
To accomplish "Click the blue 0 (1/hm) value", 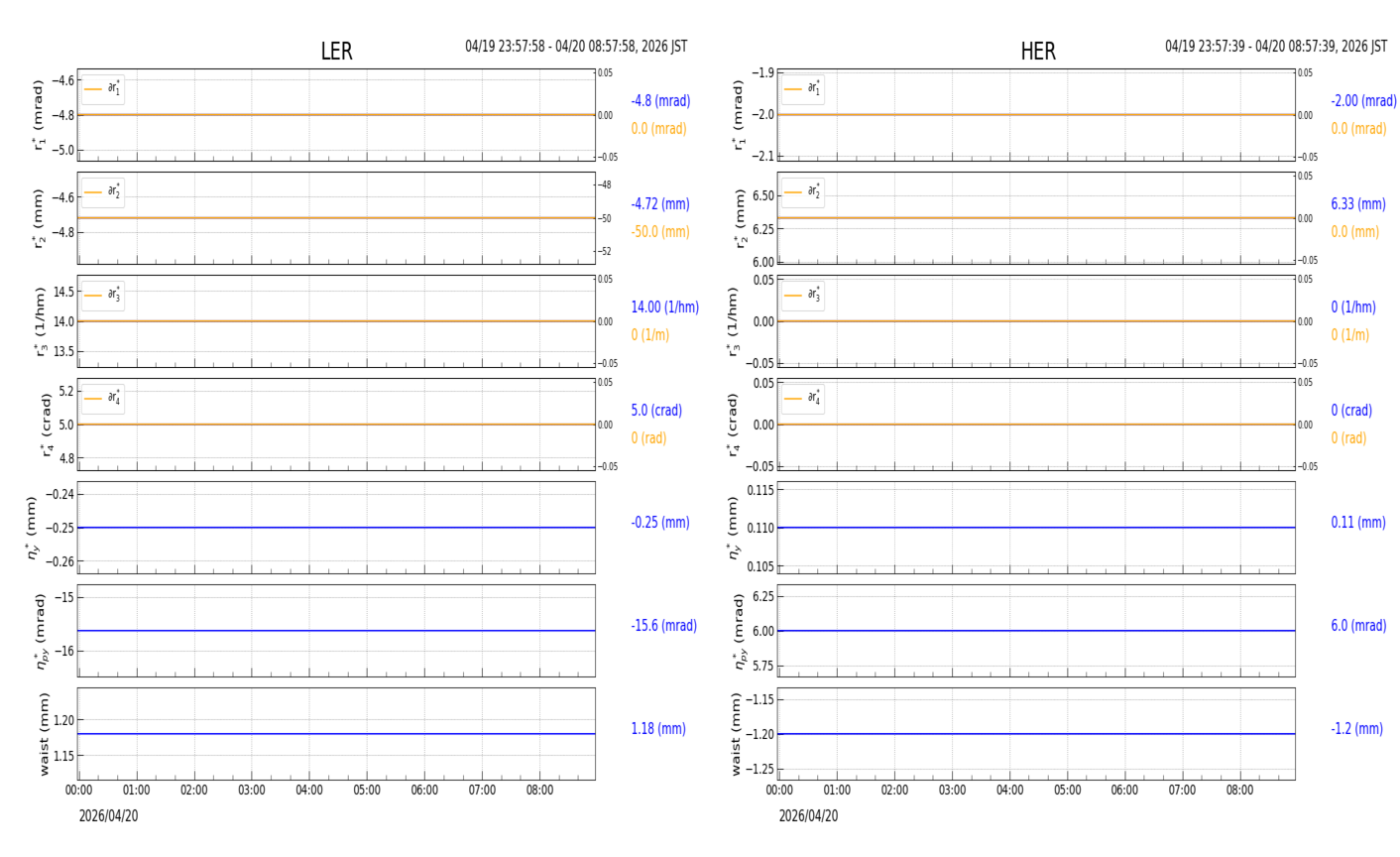I will pyautogui.click(x=1353, y=307).
